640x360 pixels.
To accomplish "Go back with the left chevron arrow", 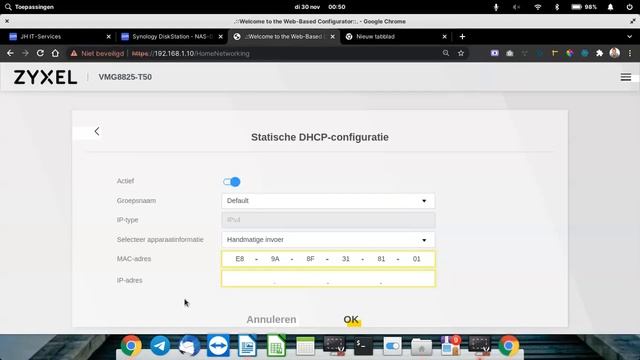I will coord(97,131).
